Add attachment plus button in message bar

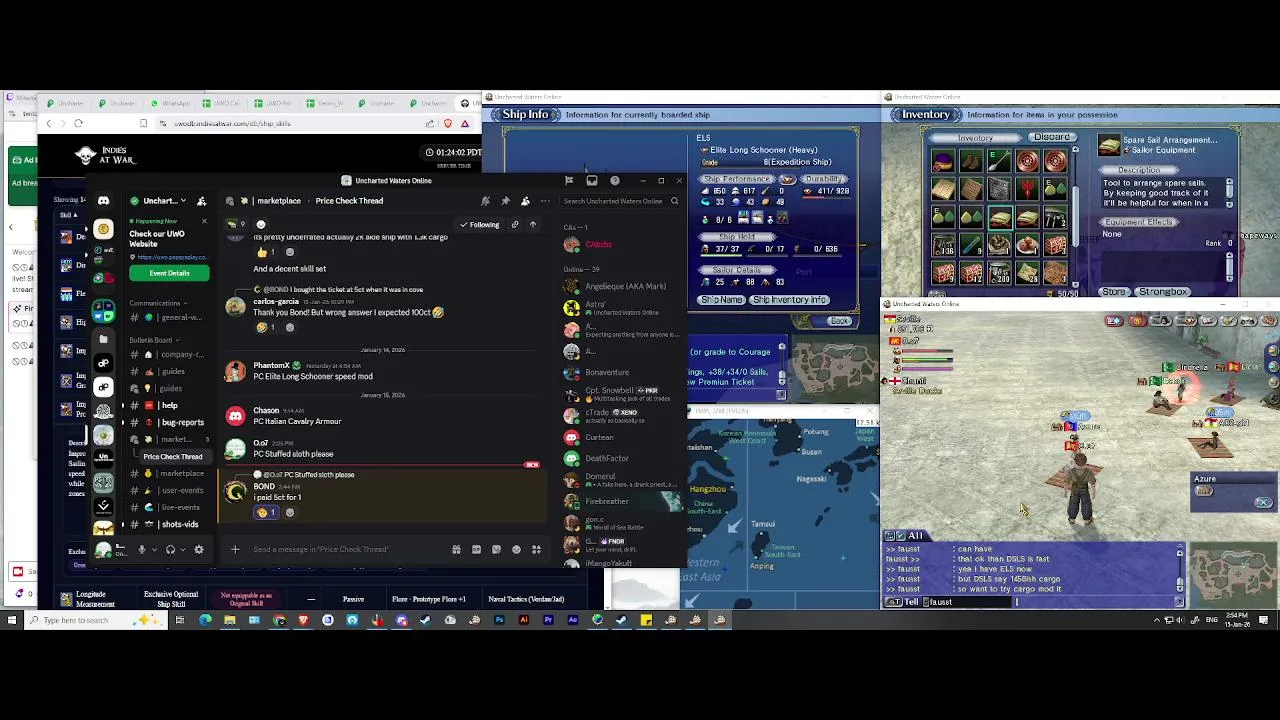235,549
